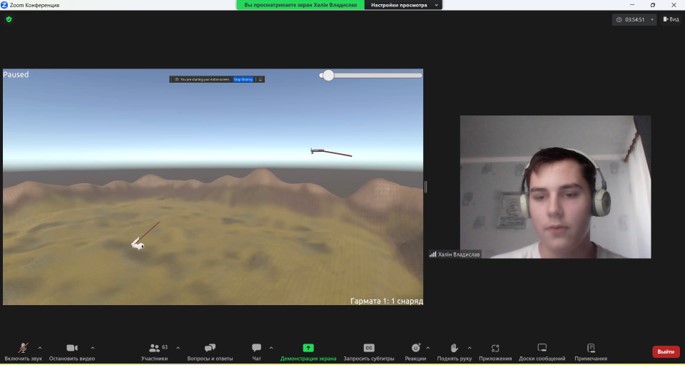Open Вопросы и ответы Q&A icon

pos(210,348)
